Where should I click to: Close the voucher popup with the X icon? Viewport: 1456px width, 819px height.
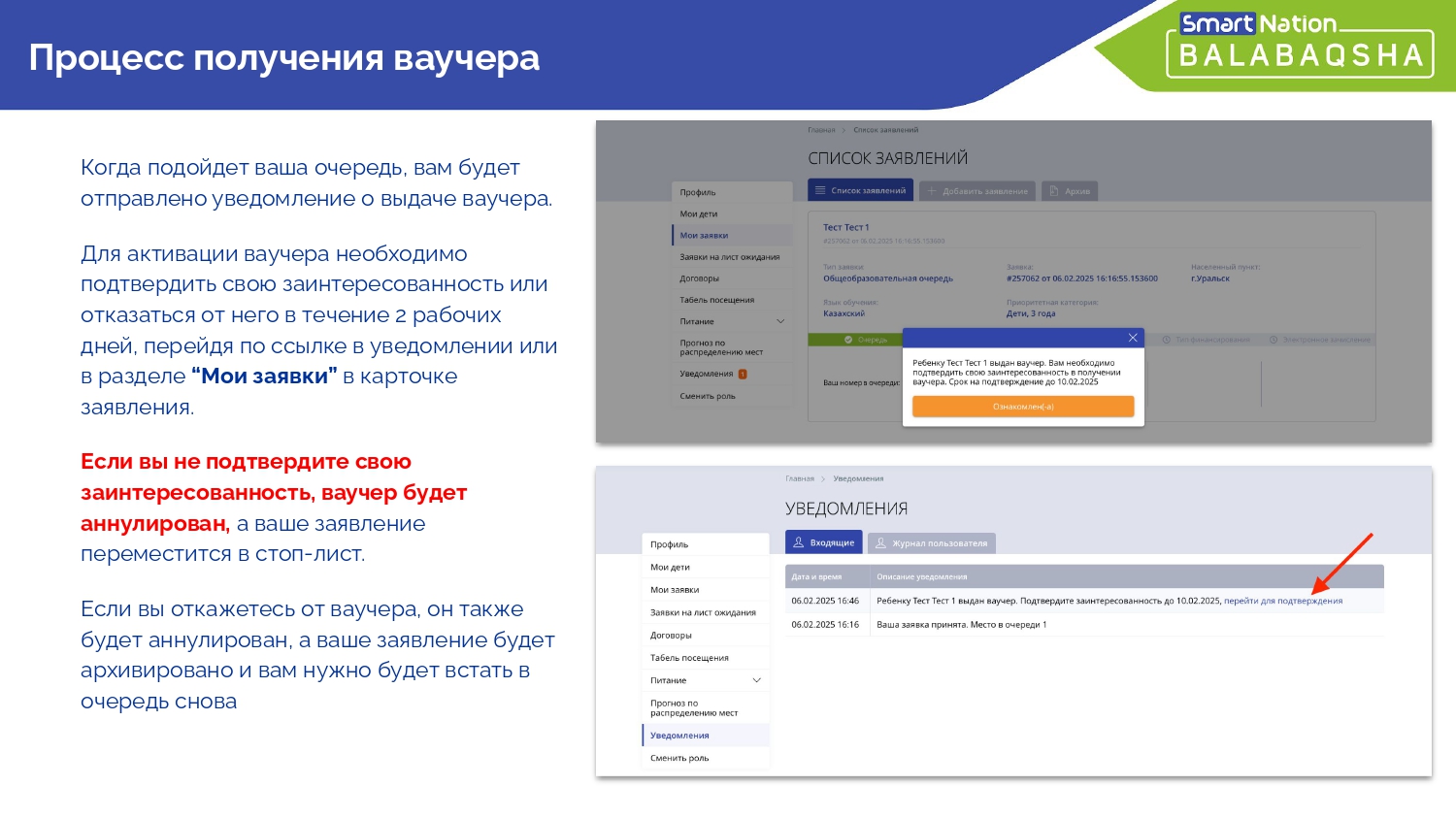(1132, 338)
